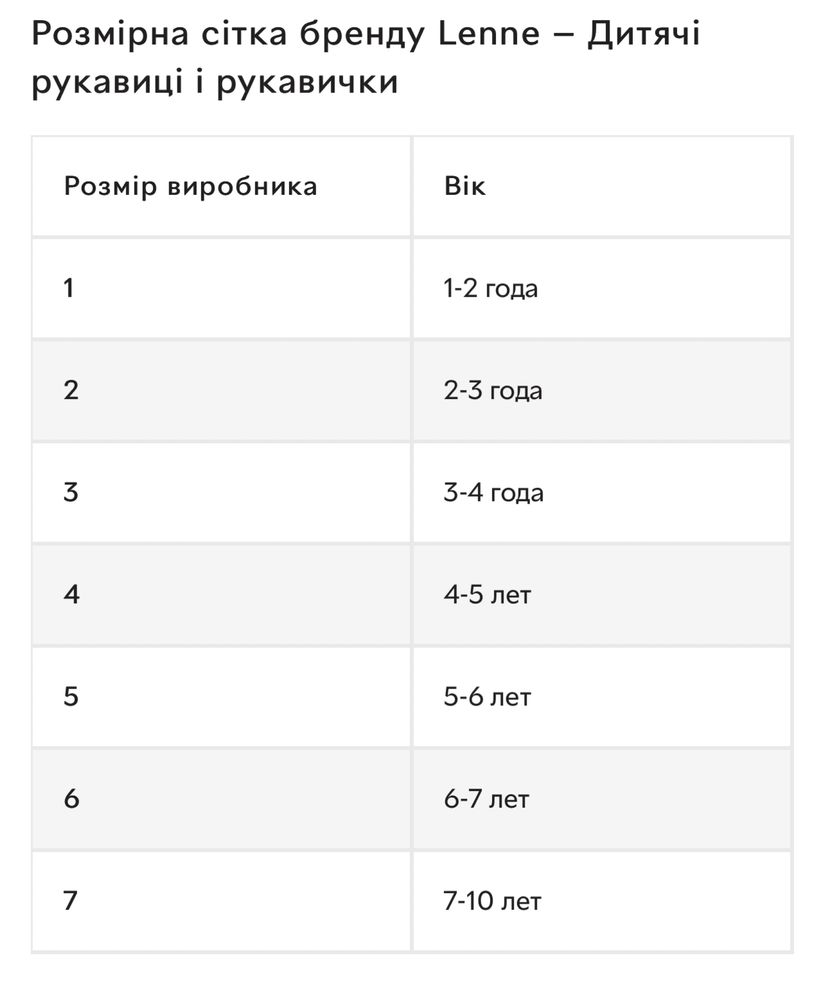Click 'рукавиці і рукавички' title line
The image size is (825, 1000).
[x=215, y=83]
